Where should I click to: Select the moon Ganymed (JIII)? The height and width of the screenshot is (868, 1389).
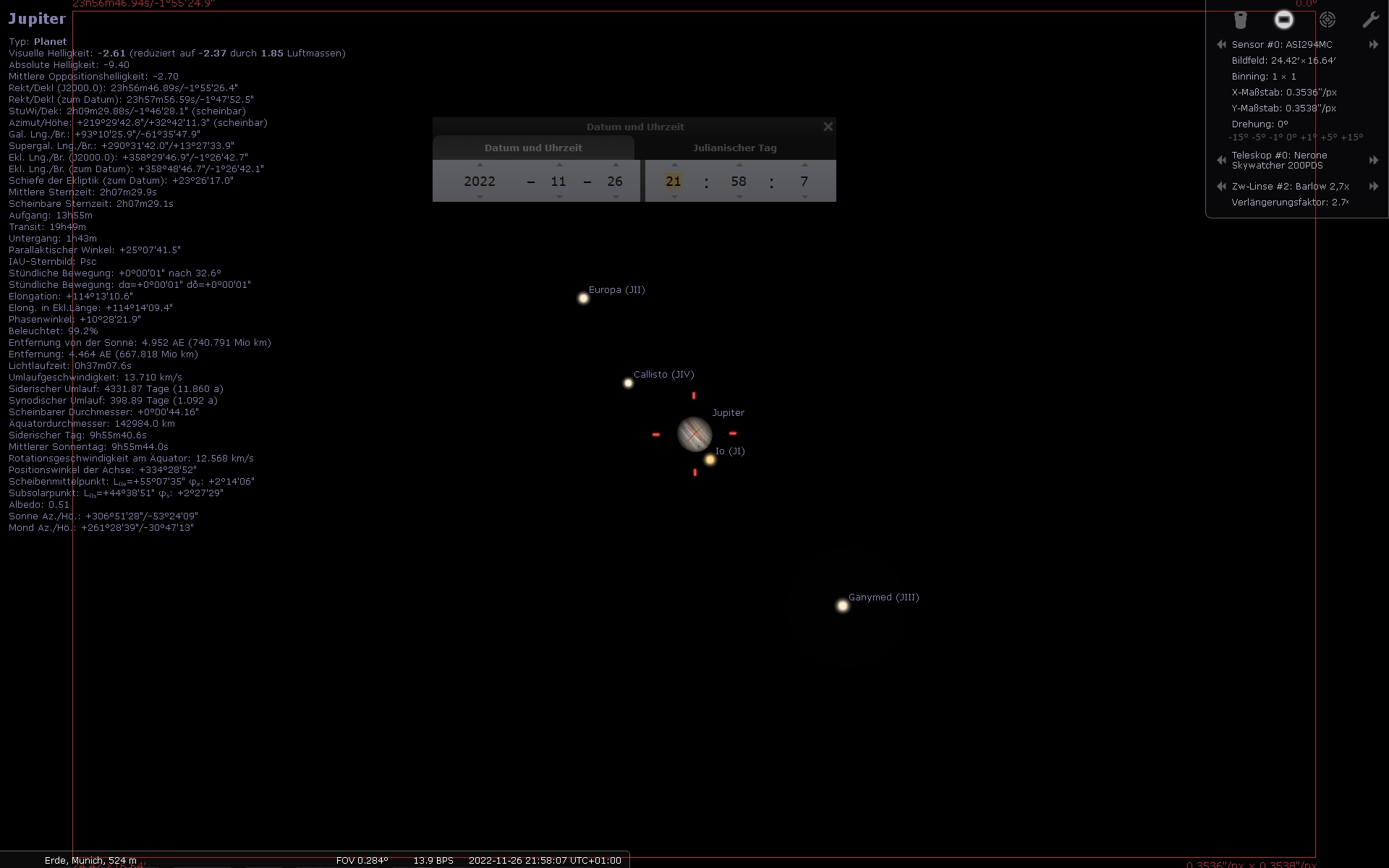click(842, 605)
